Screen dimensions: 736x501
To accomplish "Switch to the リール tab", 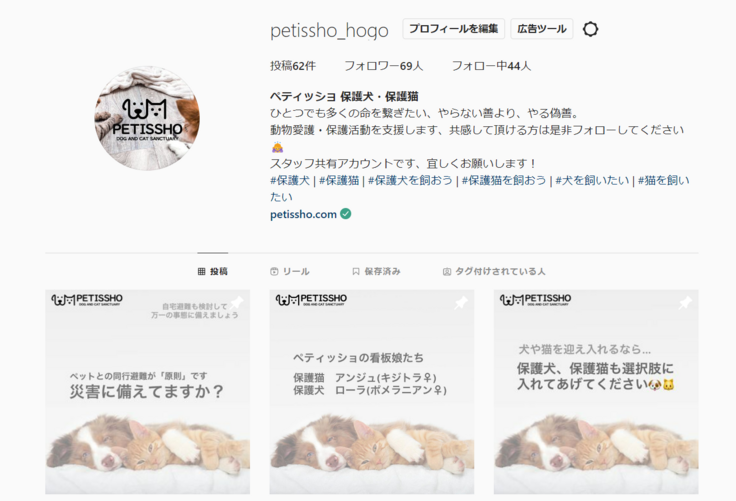I will coord(290,271).
